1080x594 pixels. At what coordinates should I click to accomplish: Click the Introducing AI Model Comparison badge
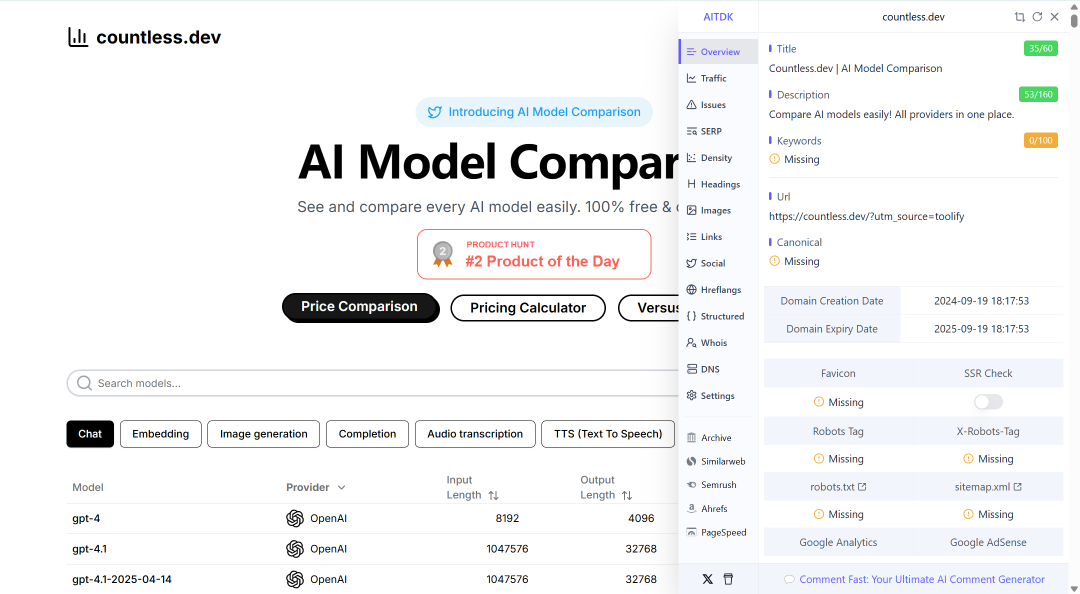pos(534,112)
